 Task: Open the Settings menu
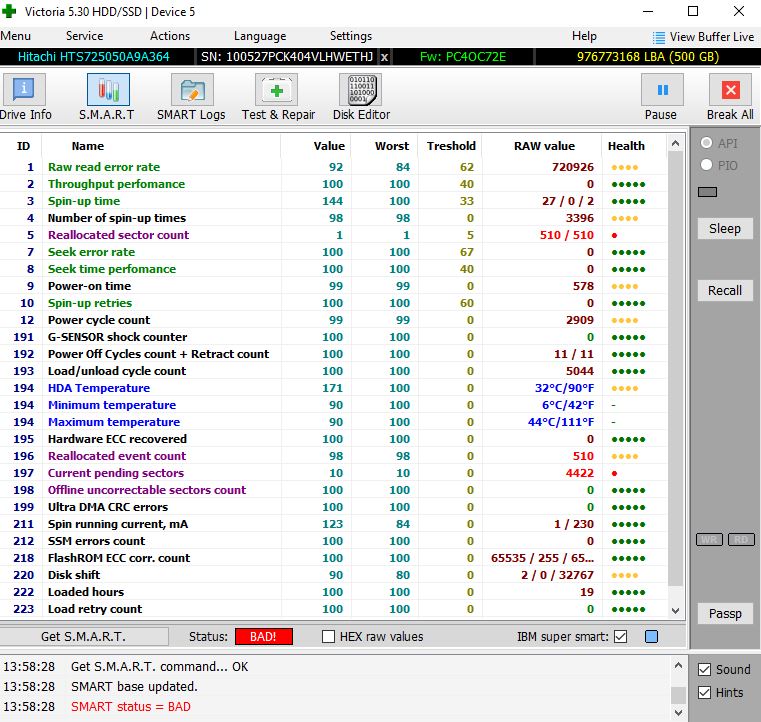pos(351,36)
